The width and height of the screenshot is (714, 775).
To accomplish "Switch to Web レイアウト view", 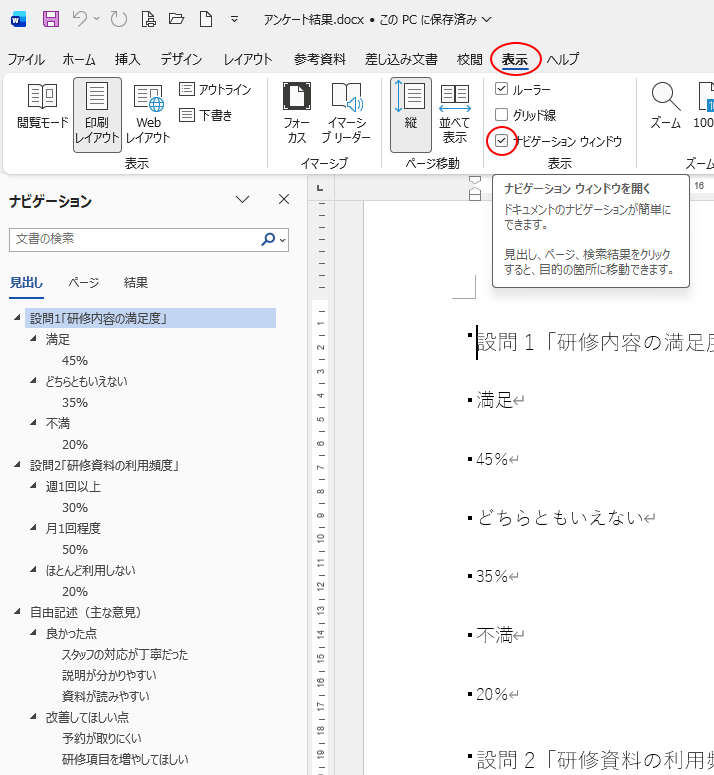I will coord(148,114).
